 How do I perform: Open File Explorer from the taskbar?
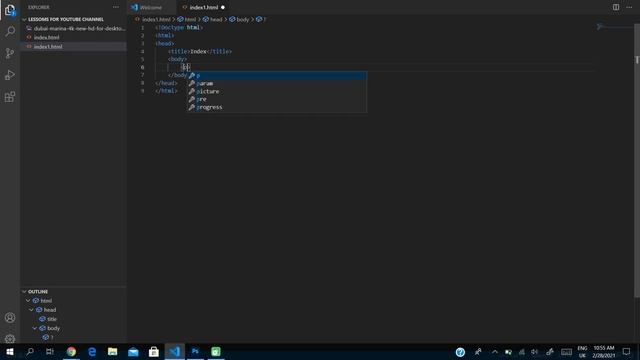(x=113, y=351)
